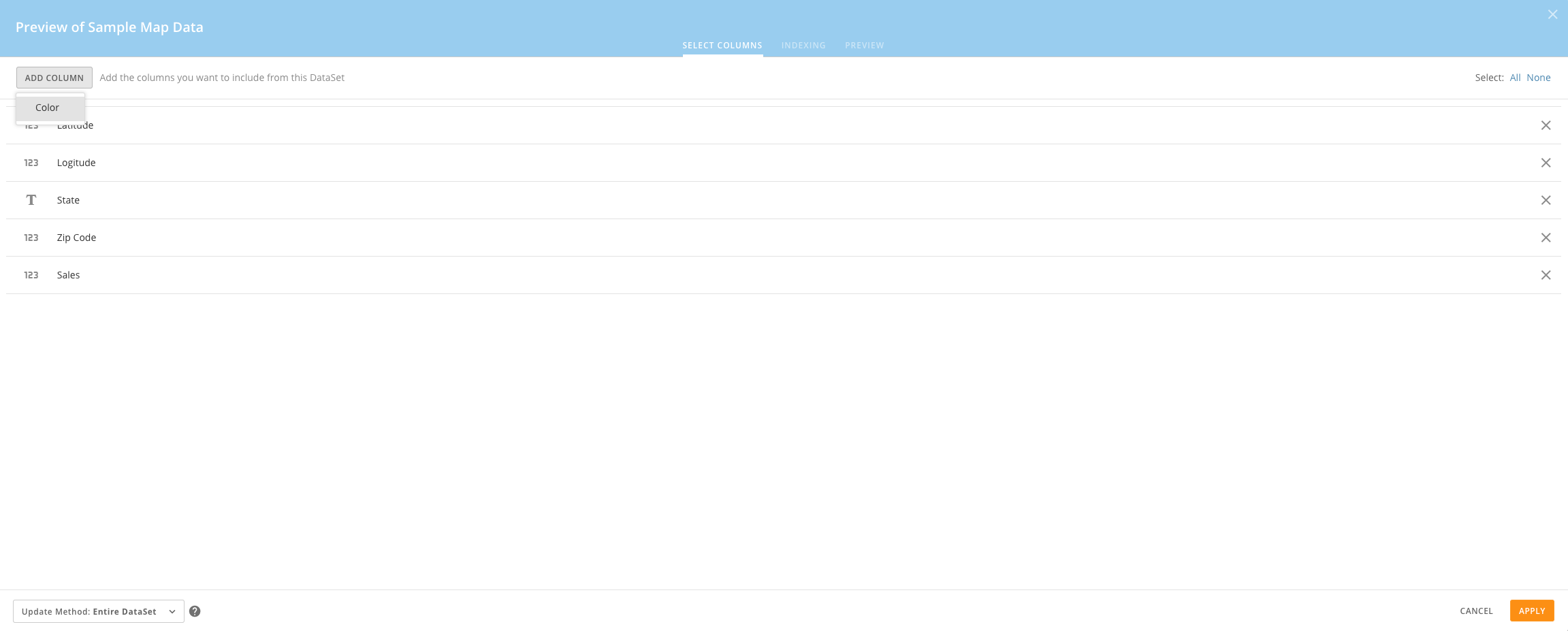Screen dimensions: 1568x631
Task: Click the numeric type icon beside Logitude
Action: click(x=31, y=162)
